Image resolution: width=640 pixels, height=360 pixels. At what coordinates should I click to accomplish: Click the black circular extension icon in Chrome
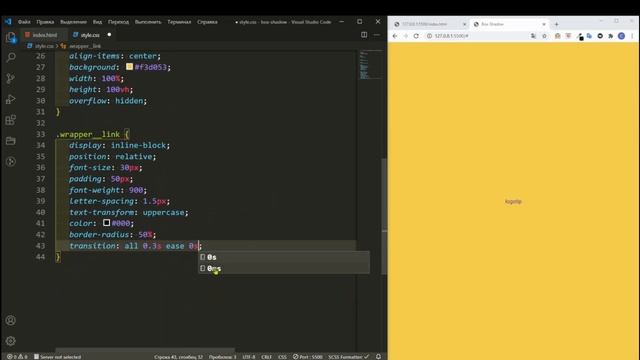pyautogui.click(x=600, y=36)
